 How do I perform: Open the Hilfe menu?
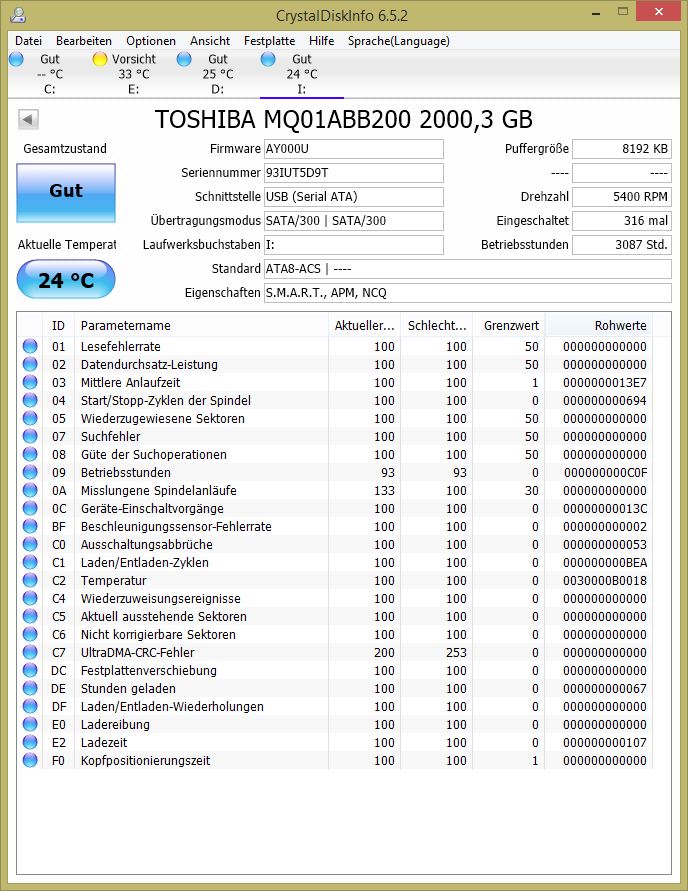click(x=322, y=41)
